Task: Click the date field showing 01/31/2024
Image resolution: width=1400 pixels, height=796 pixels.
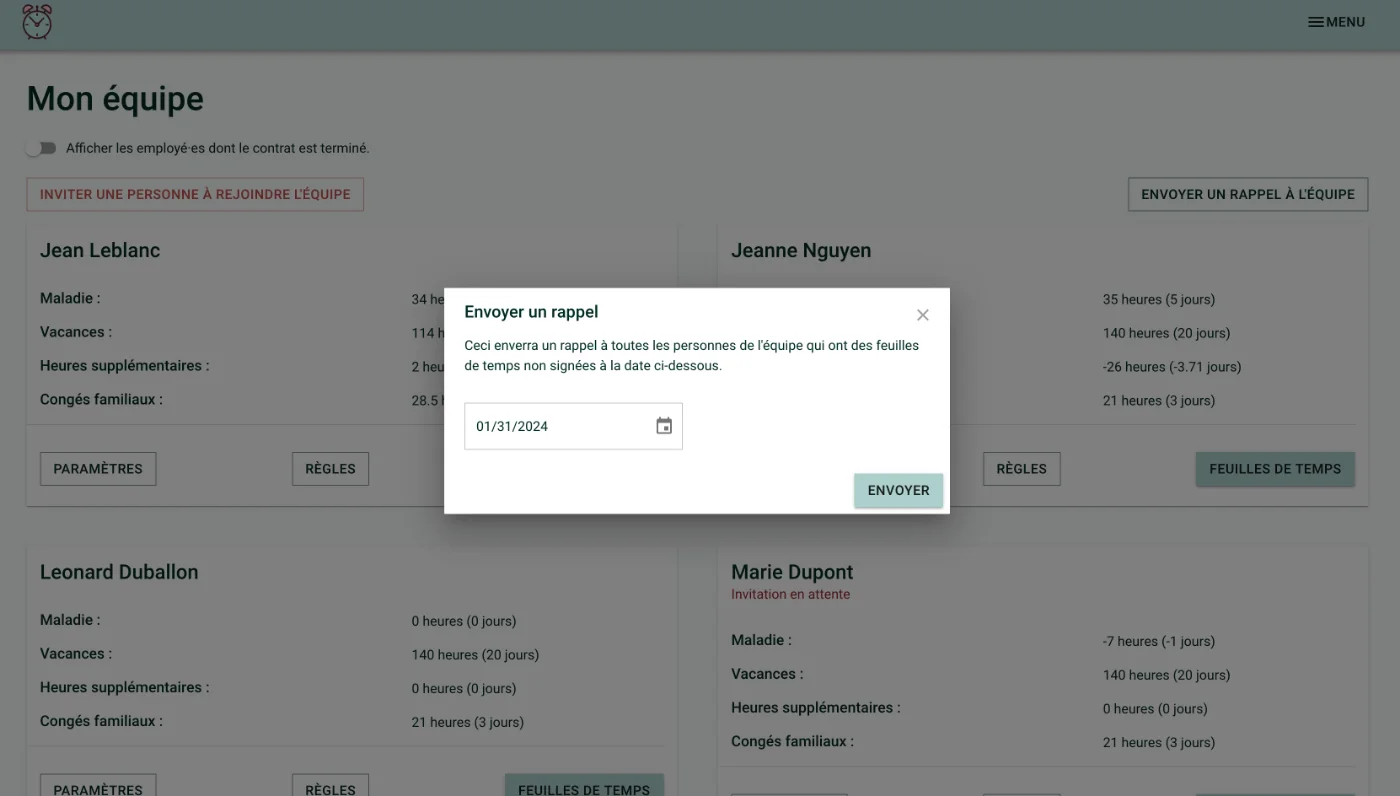Action: tap(573, 426)
